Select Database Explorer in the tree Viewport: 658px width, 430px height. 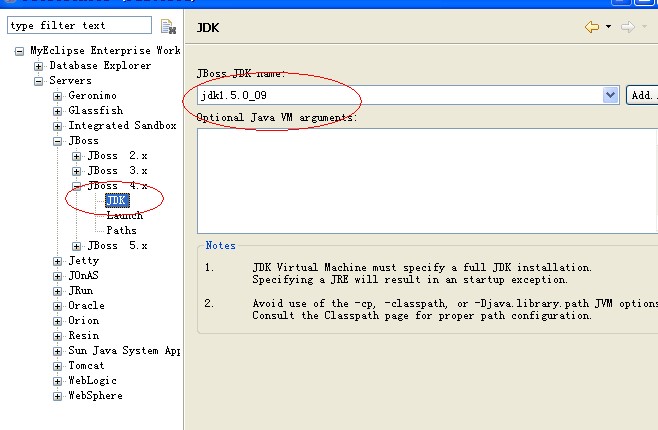[100, 65]
